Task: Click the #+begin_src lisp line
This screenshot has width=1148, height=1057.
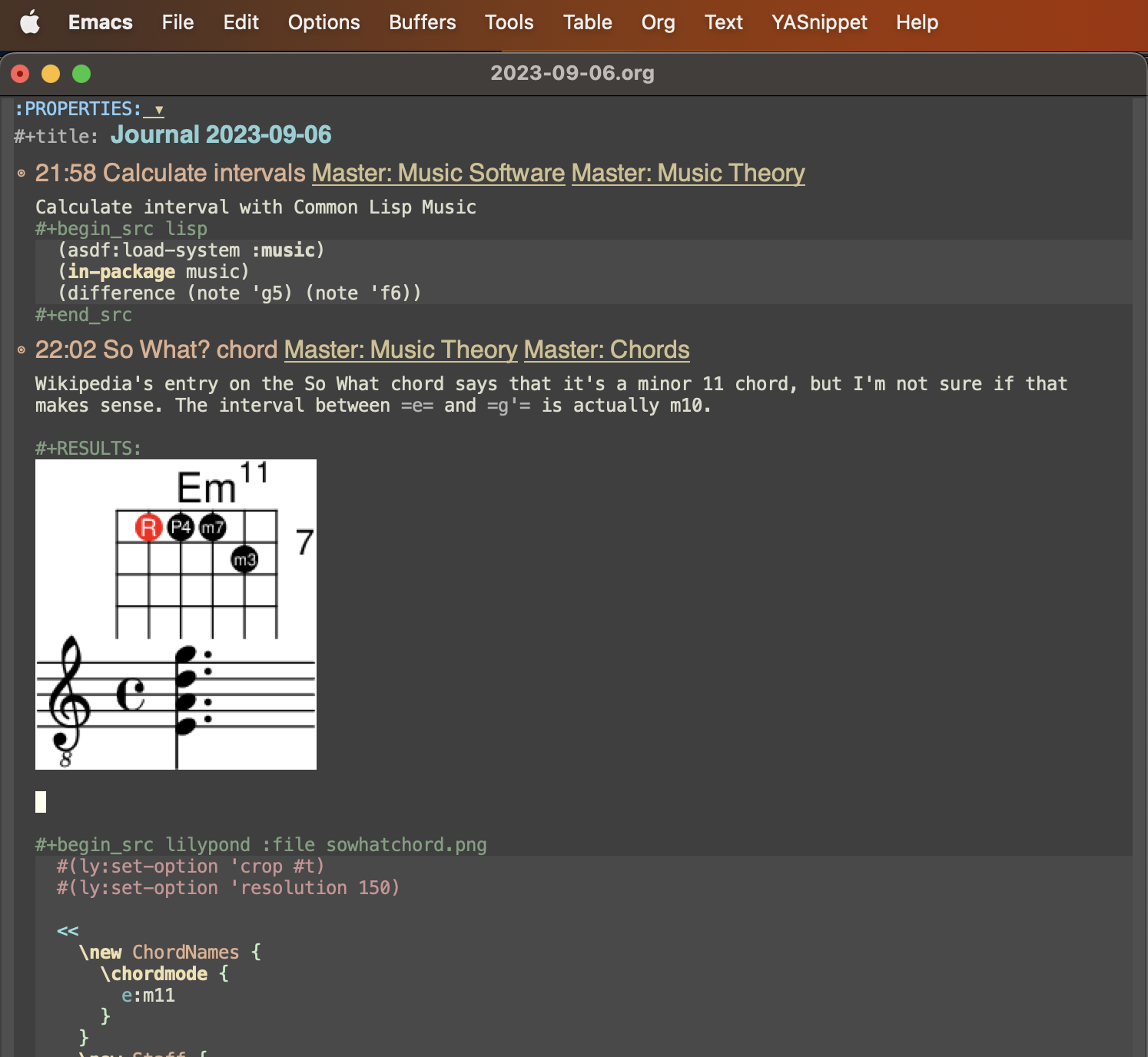Action: (x=121, y=229)
